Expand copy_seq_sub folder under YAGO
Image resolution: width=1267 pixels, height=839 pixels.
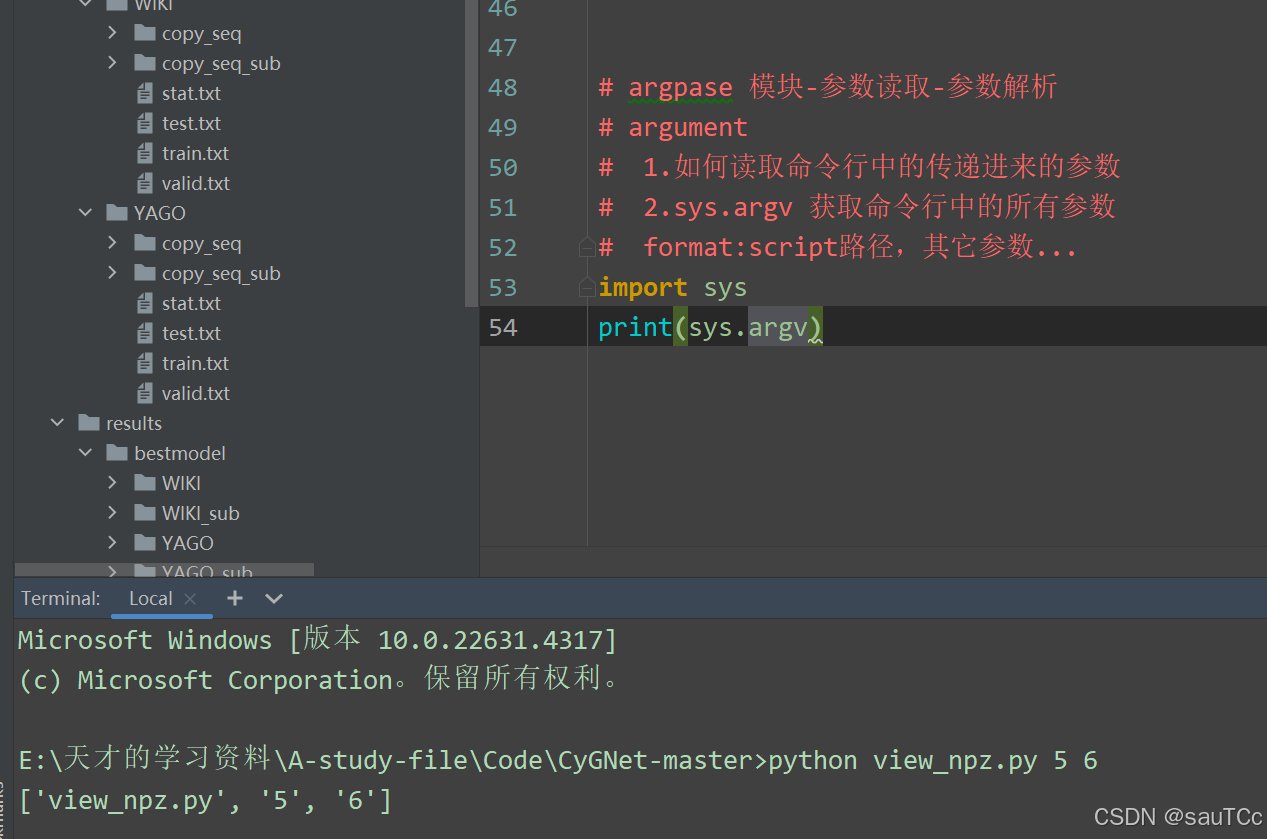pos(113,273)
